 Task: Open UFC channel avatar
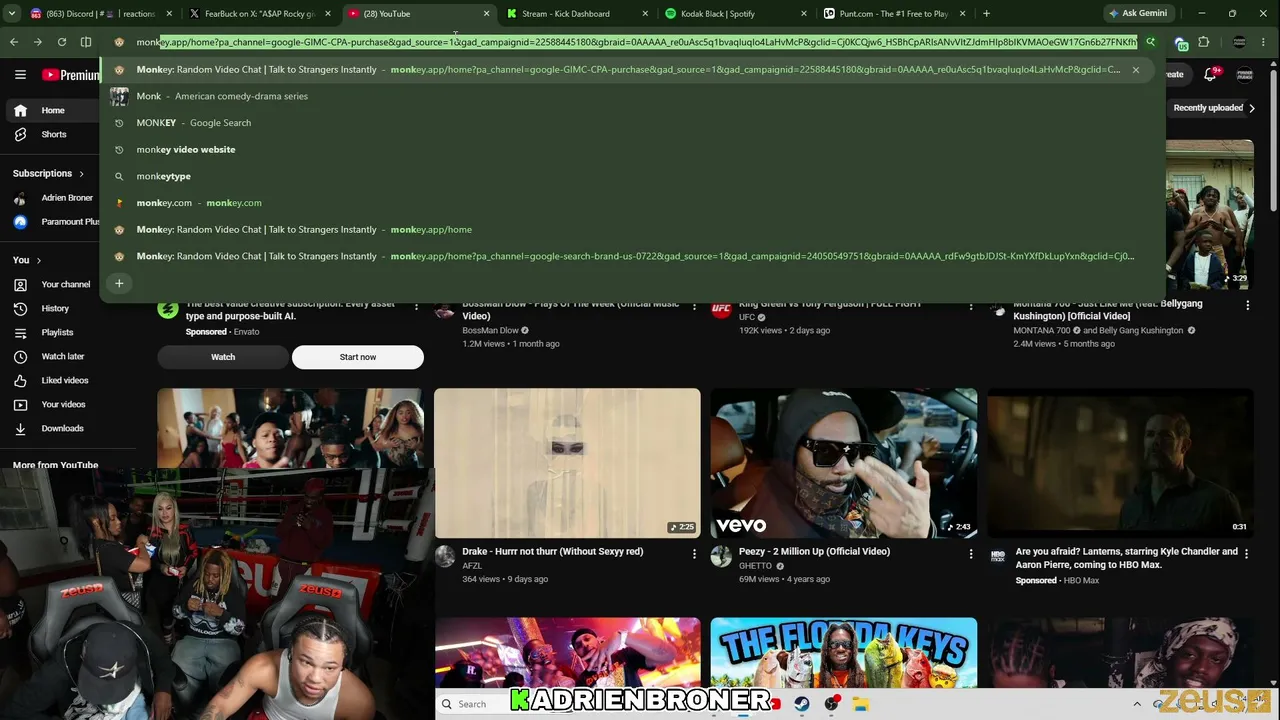pos(721,309)
